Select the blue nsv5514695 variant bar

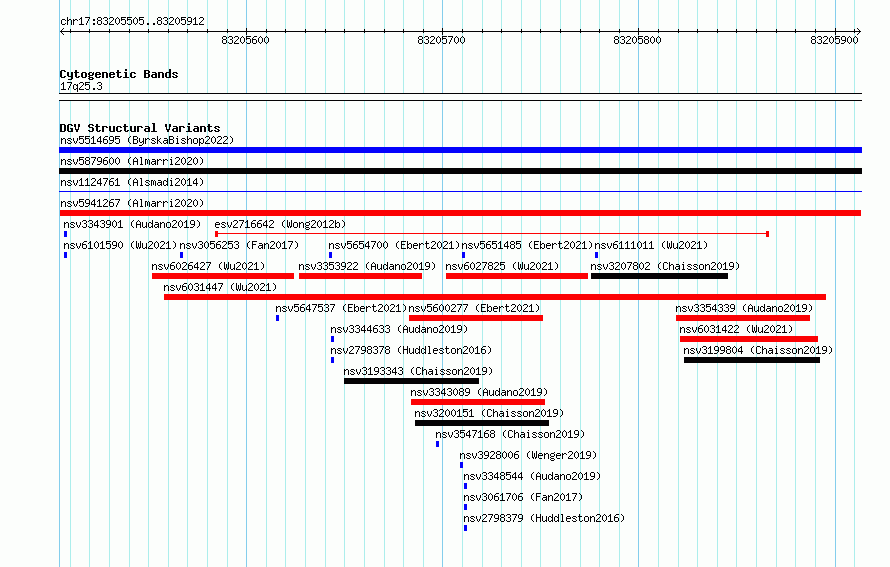(x=460, y=150)
